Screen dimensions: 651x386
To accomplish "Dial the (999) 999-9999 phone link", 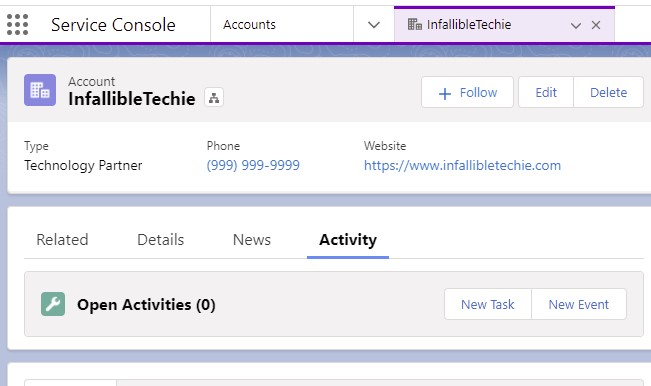I will pyautogui.click(x=253, y=165).
